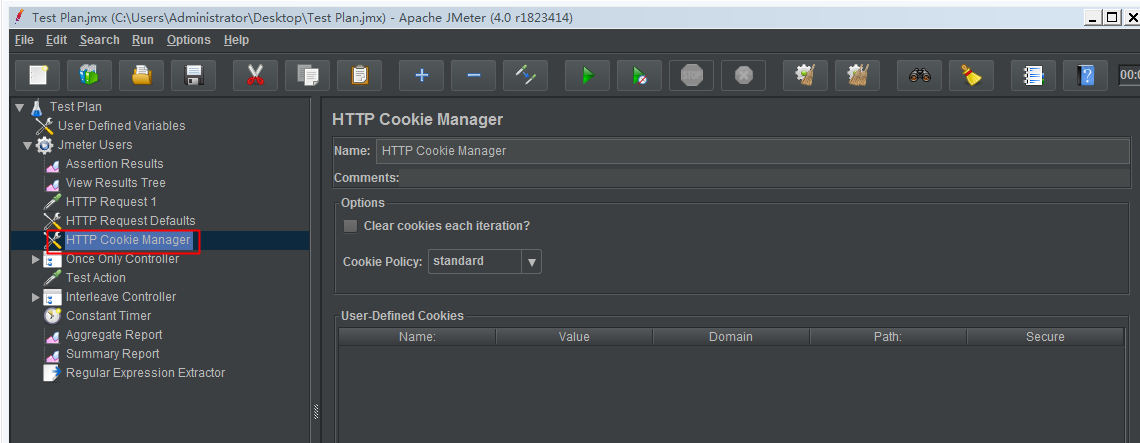This screenshot has height=443, width=1140.
Task: Open the File menu
Action: tap(24, 40)
